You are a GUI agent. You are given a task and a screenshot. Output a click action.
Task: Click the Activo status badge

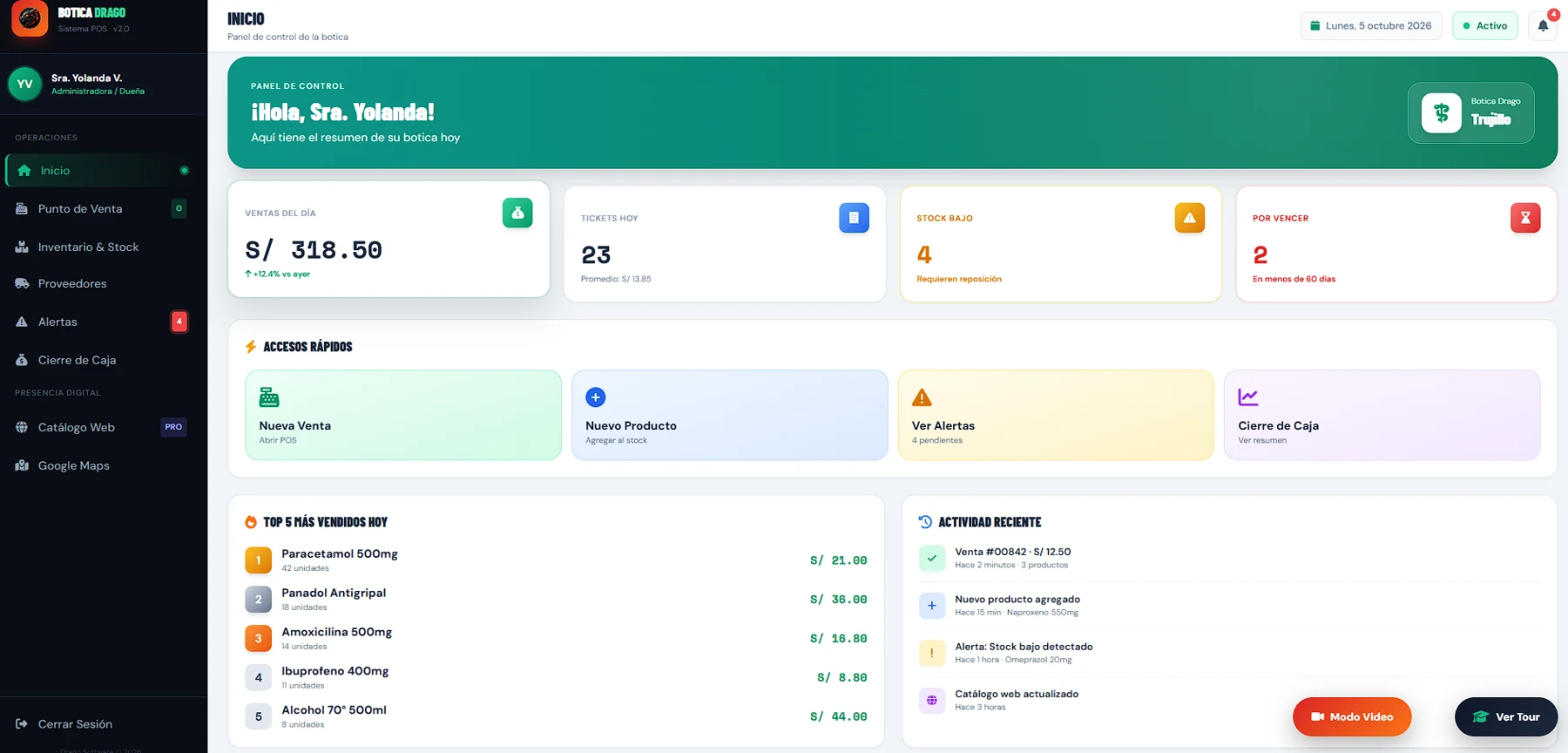[1485, 25]
